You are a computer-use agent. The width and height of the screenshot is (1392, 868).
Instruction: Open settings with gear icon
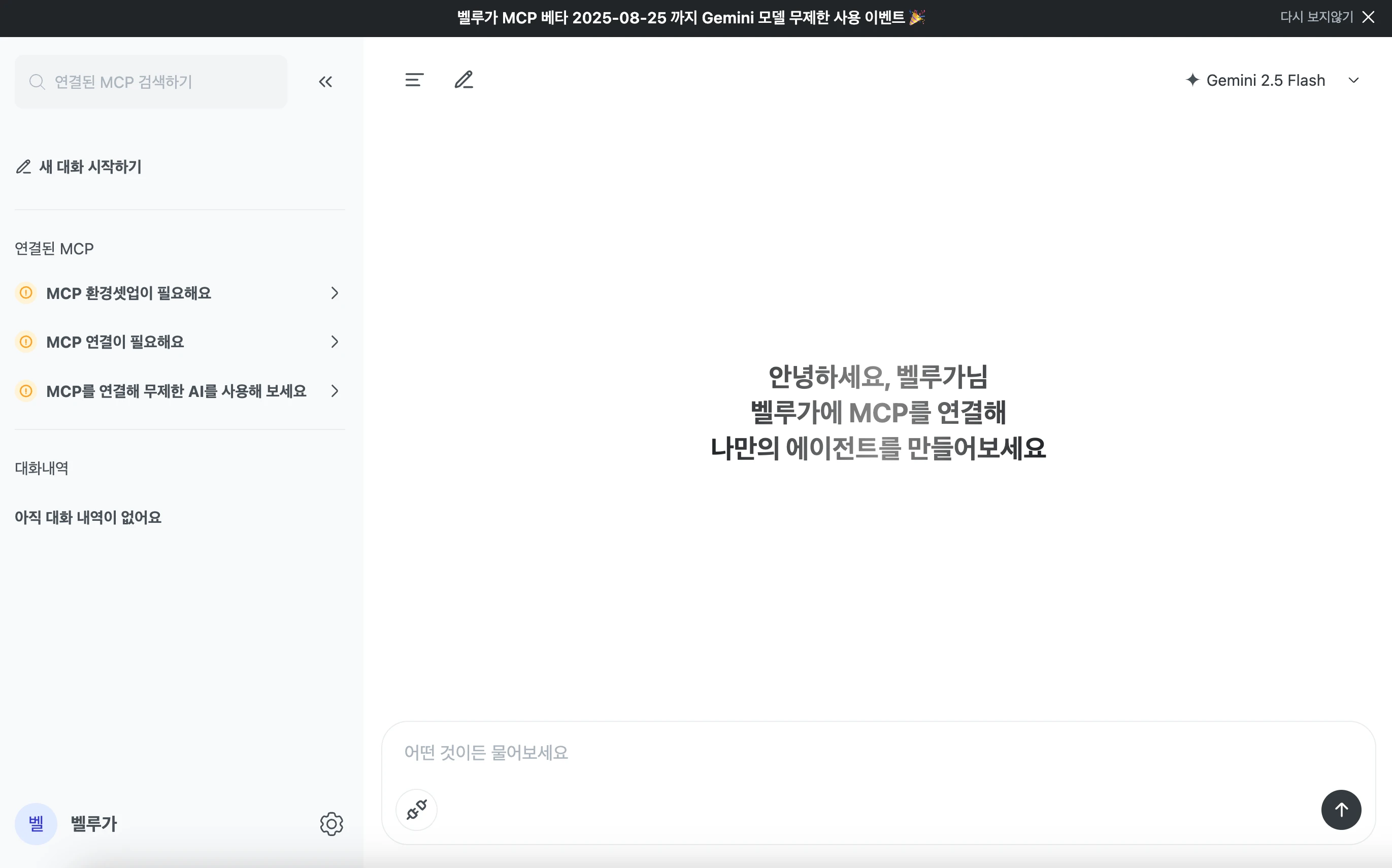(331, 824)
